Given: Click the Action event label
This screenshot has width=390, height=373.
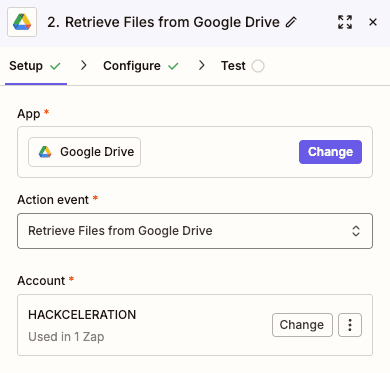Looking at the screenshot, I should [53, 200].
